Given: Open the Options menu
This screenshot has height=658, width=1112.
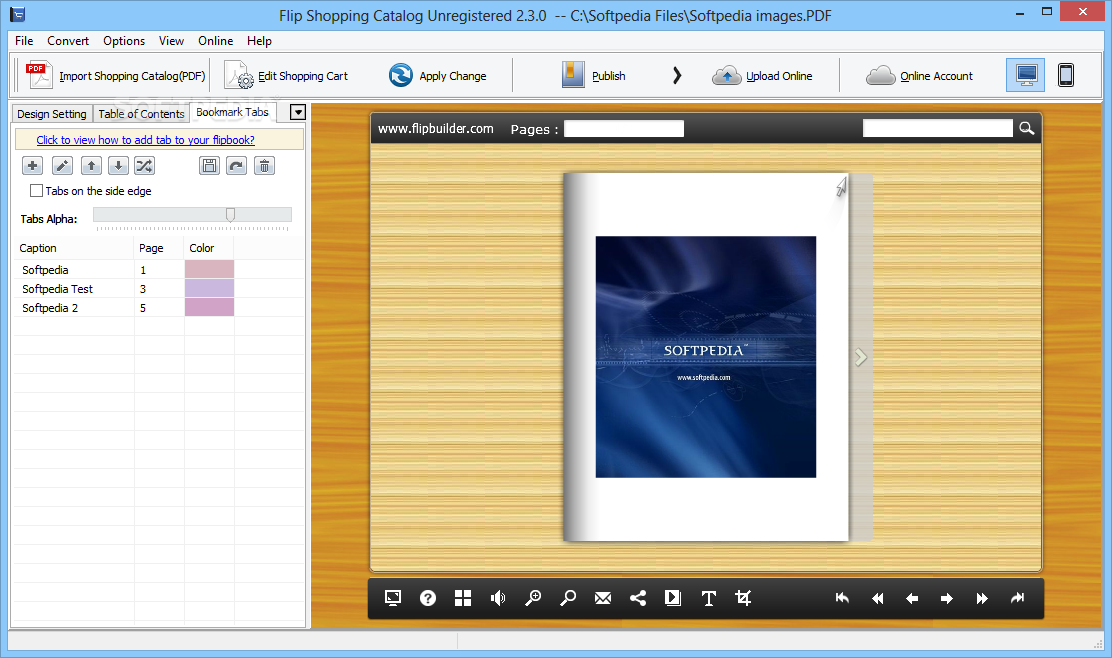Looking at the screenshot, I should [x=124, y=41].
